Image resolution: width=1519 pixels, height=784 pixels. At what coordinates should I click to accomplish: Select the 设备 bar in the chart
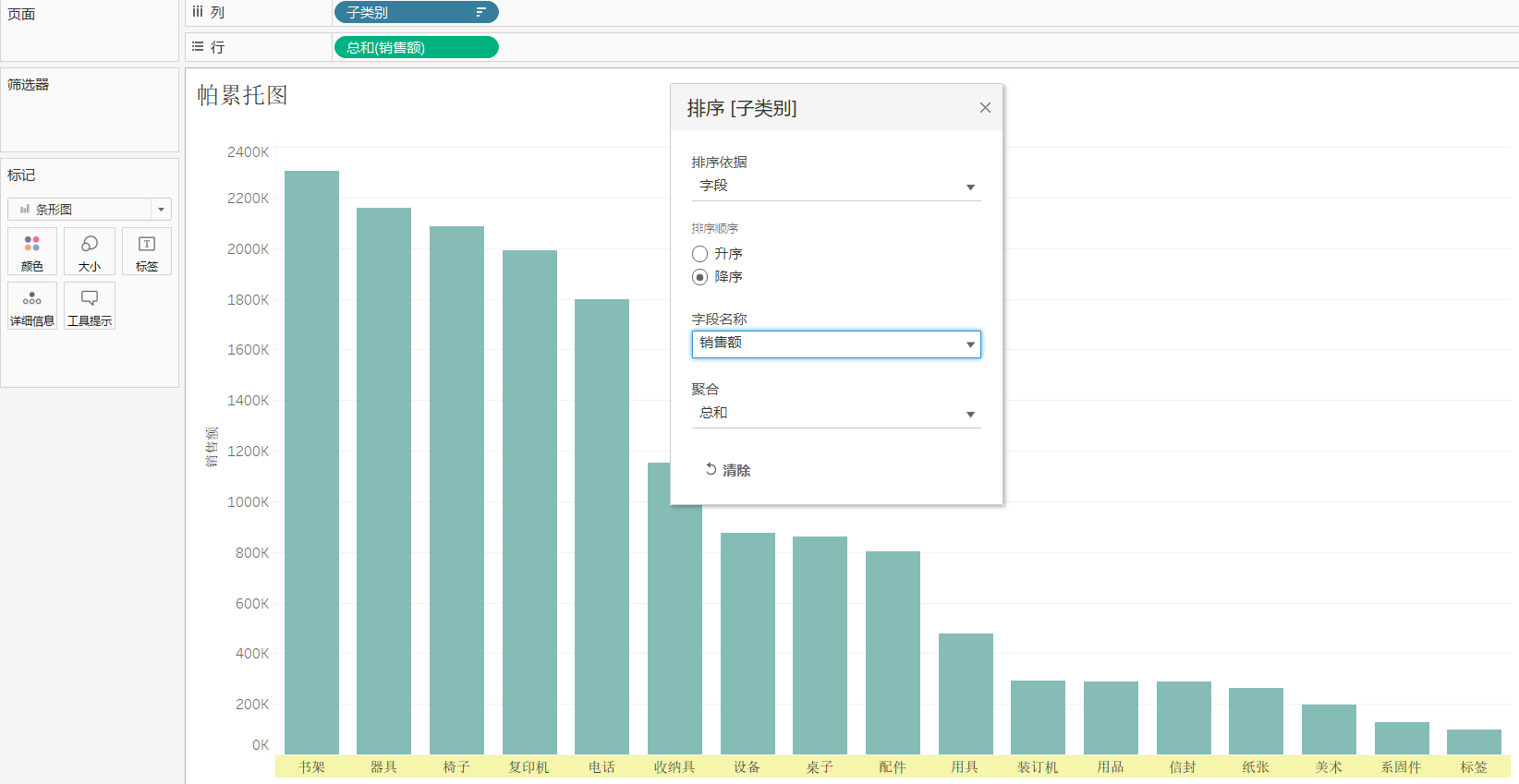click(747, 644)
